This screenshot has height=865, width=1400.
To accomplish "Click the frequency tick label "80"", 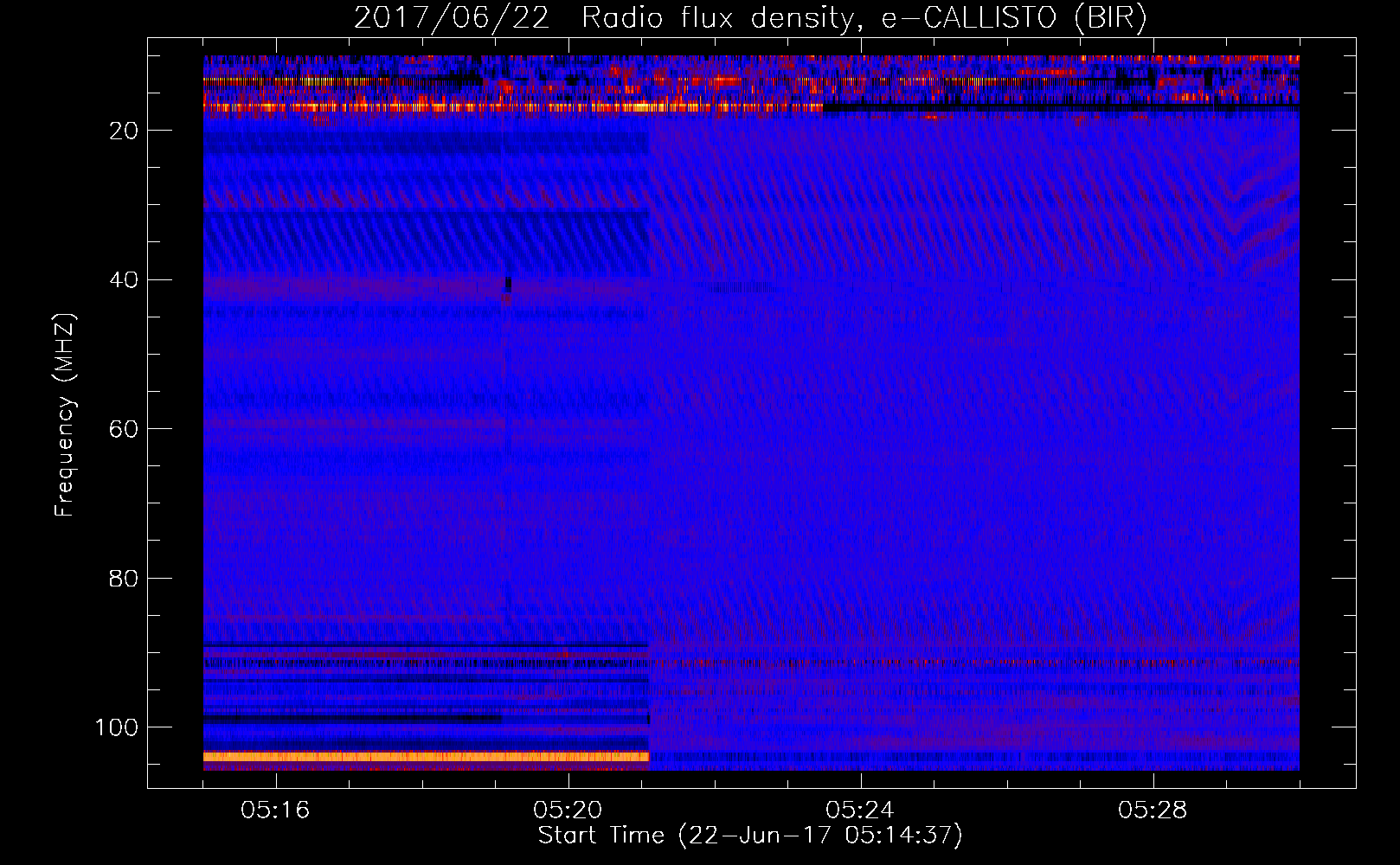I will pyautogui.click(x=124, y=579).
